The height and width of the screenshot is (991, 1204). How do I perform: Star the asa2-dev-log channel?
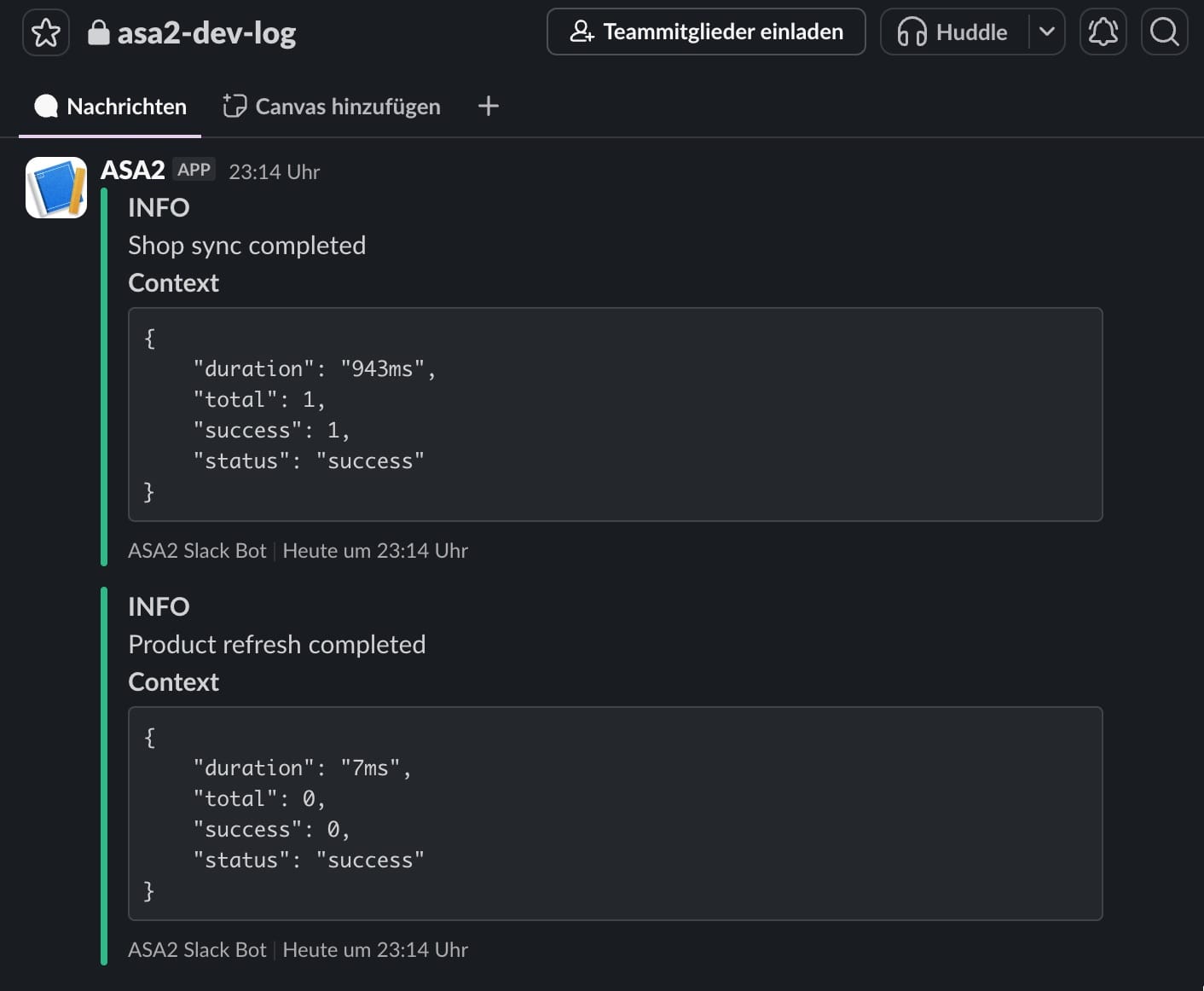point(46,33)
